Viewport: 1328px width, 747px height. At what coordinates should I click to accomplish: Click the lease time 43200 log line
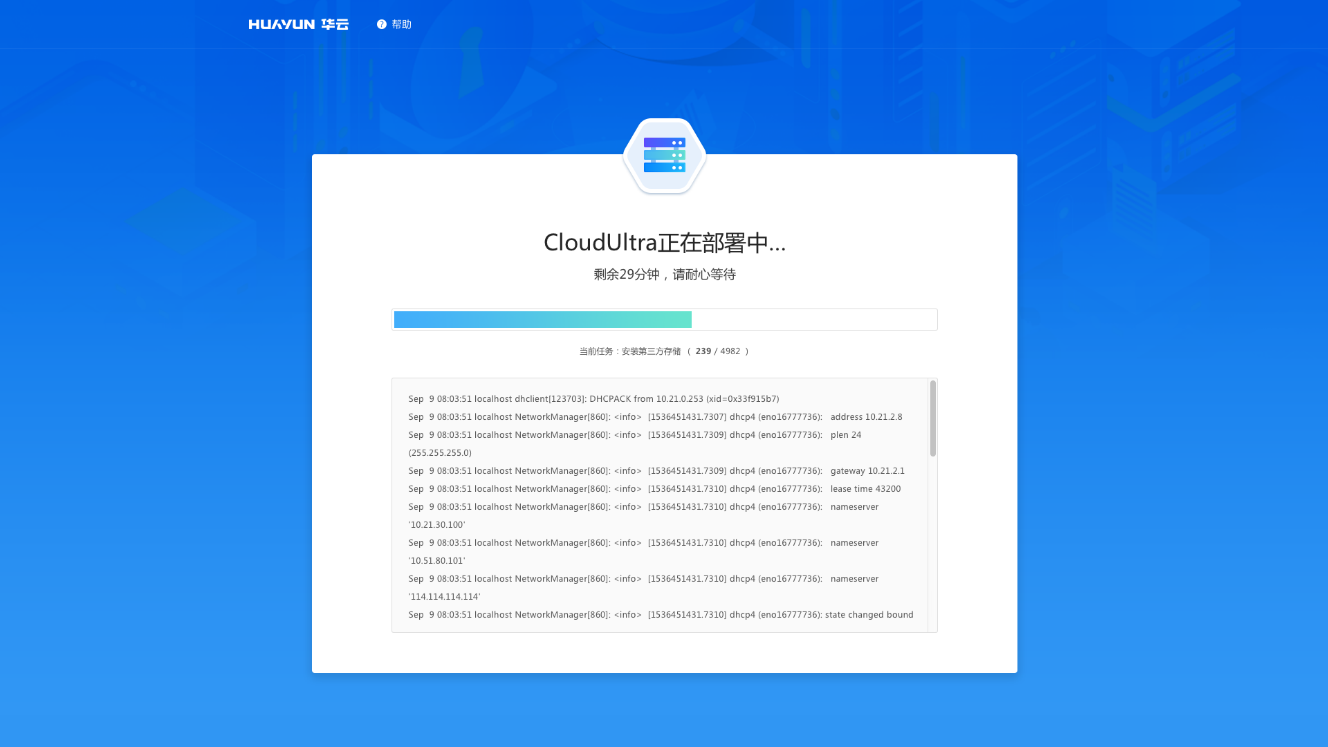coord(654,489)
